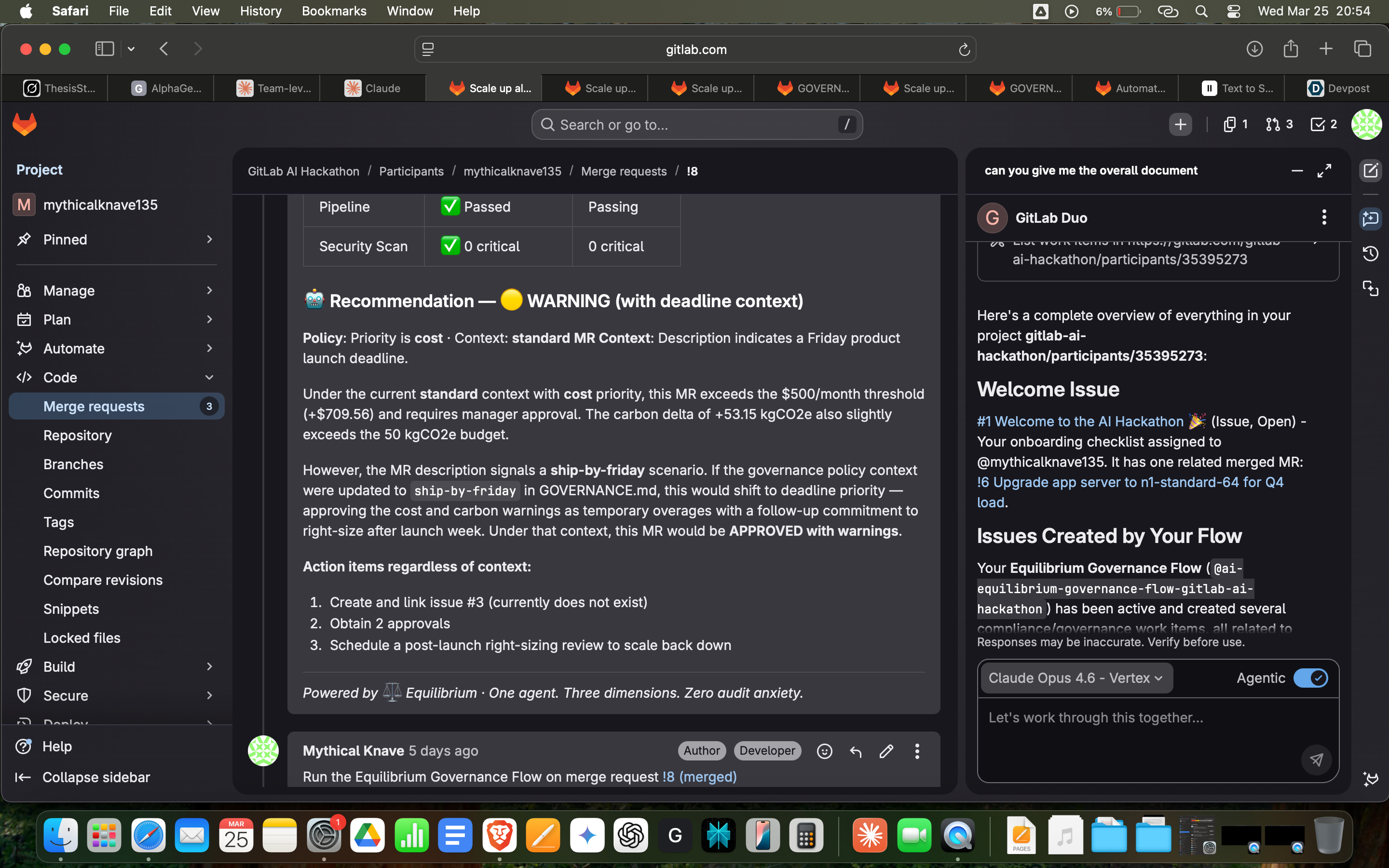Viewport: 1389px width, 868px height.
Task: Click the GitLab home logo
Action: pos(25,124)
